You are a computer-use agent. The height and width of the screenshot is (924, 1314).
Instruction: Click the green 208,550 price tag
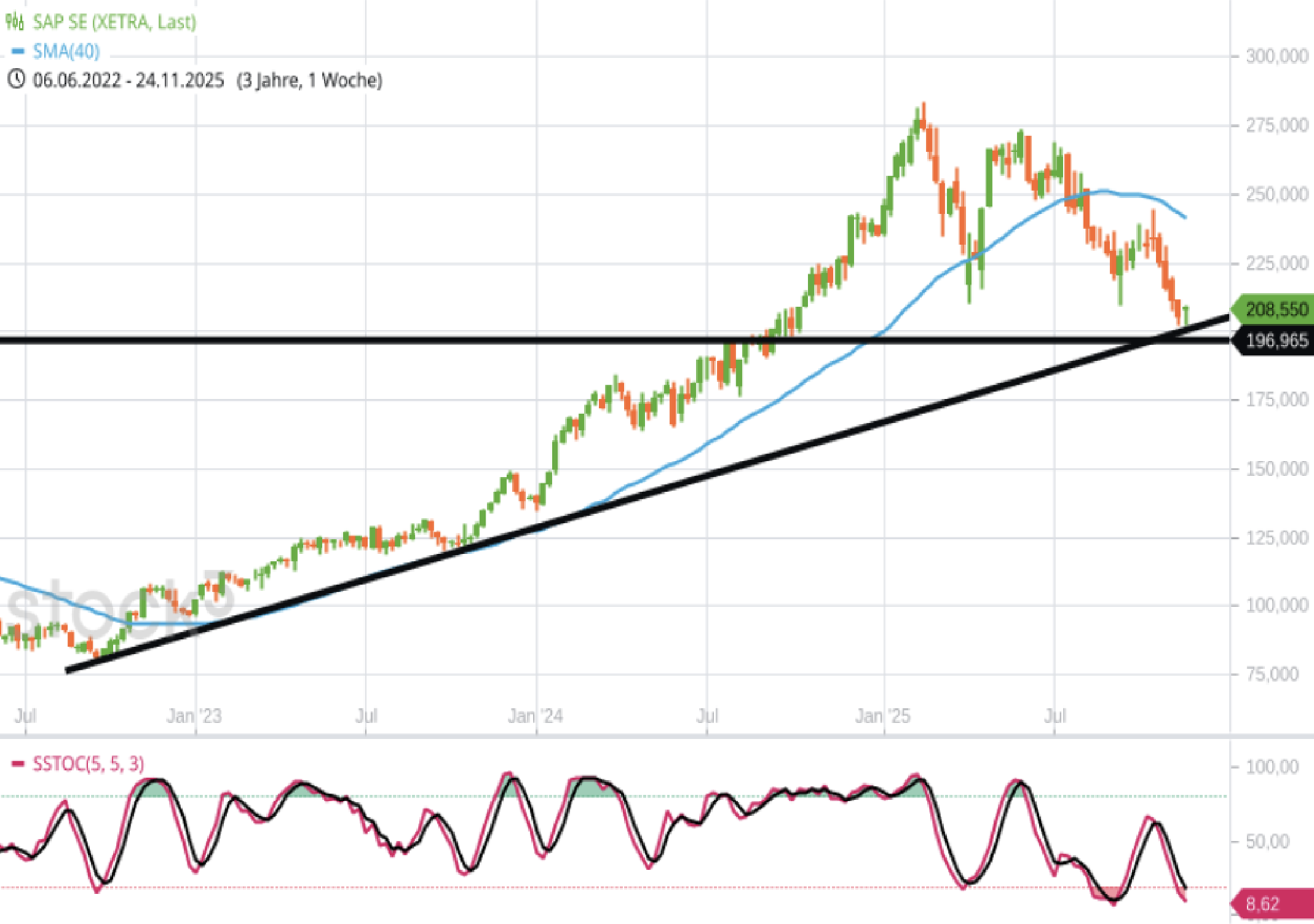click(x=1273, y=309)
